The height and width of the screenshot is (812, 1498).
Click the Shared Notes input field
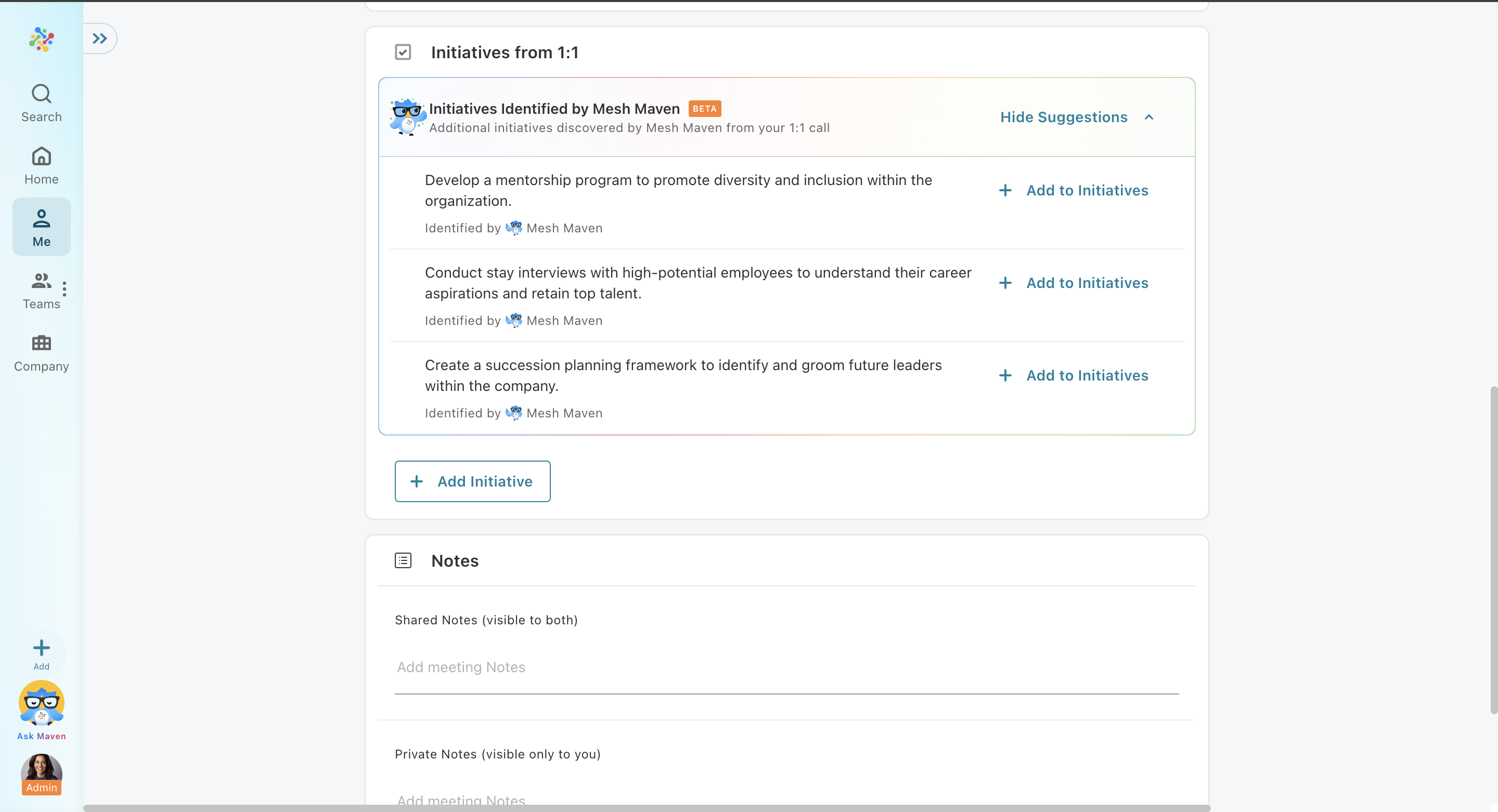[x=786, y=667]
